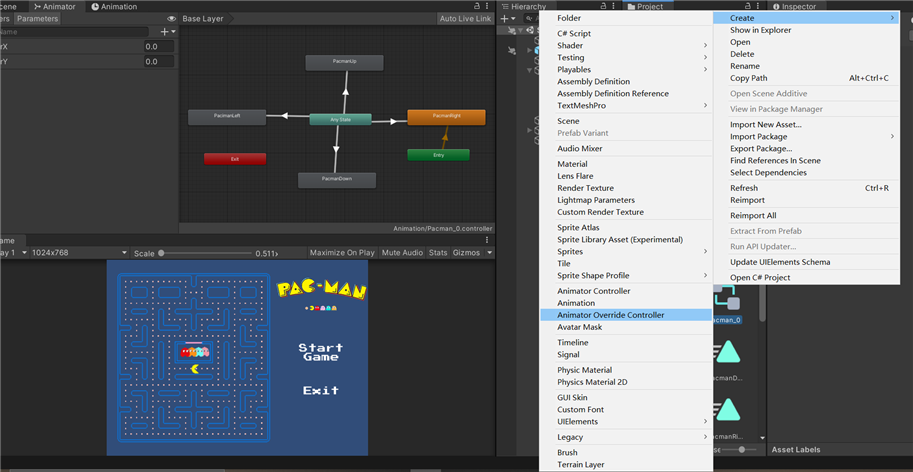Expand the Import Package submenu

pyautogui.click(x=806, y=136)
